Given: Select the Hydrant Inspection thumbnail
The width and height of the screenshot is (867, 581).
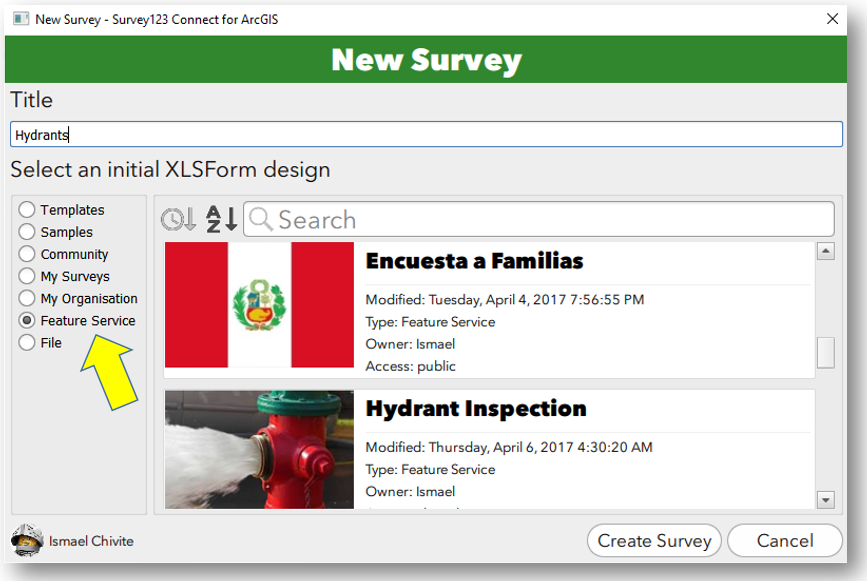Looking at the screenshot, I should [259, 449].
